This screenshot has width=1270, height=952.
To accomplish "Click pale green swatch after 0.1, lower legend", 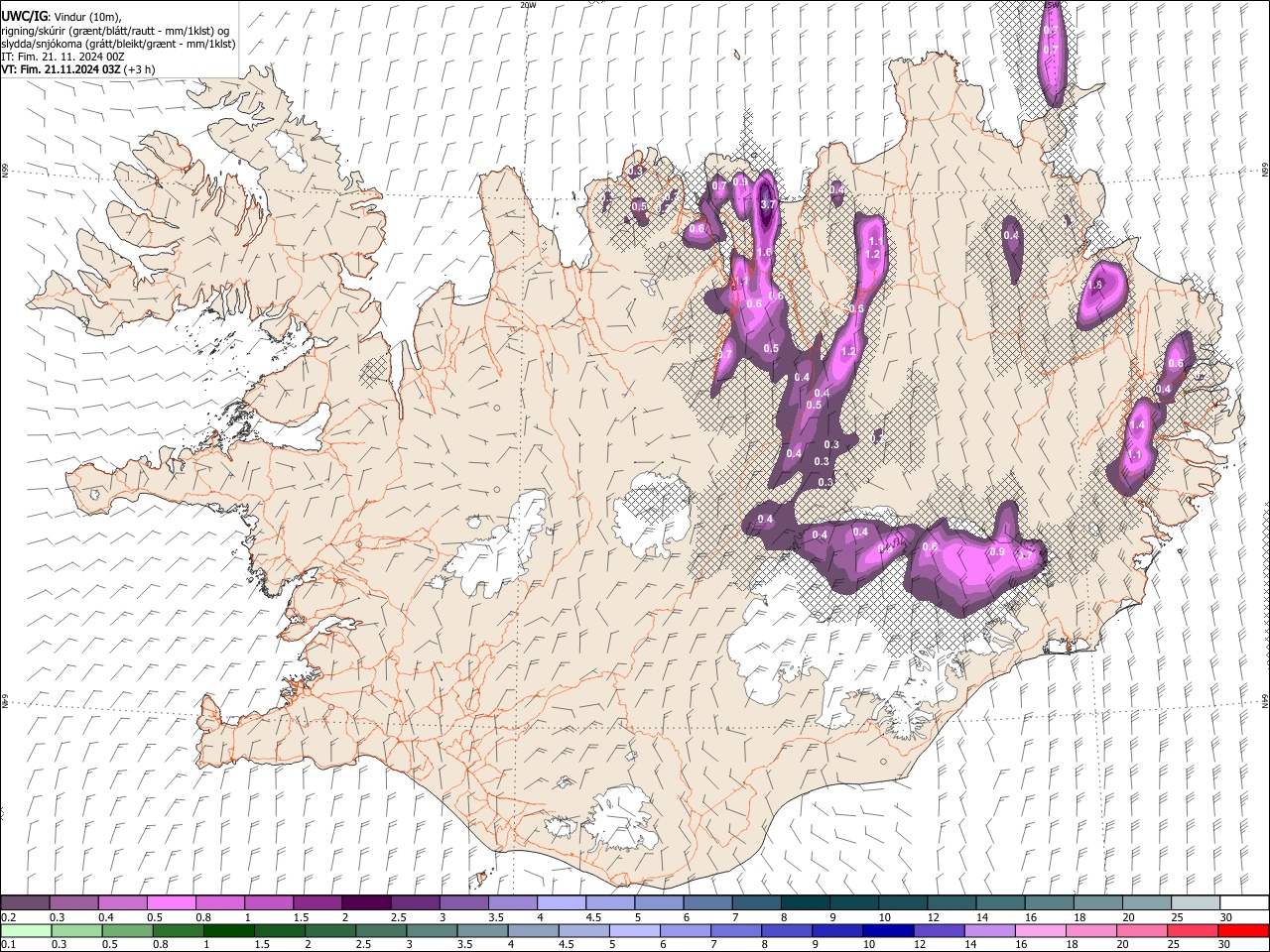I will coord(26,930).
